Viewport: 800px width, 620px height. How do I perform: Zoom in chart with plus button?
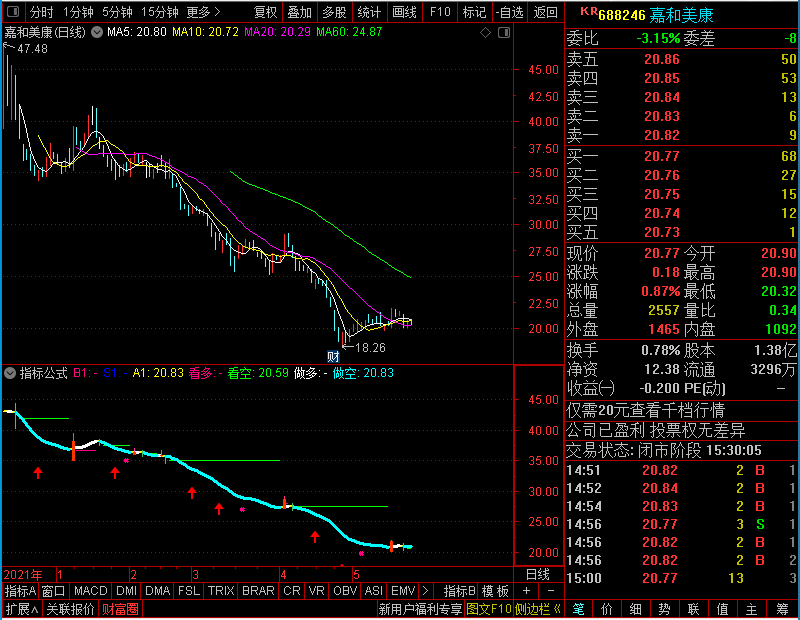coord(526,591)
